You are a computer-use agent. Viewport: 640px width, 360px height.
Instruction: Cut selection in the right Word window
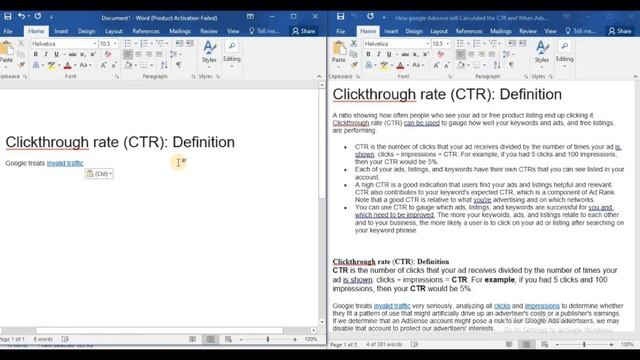(354, 43)
